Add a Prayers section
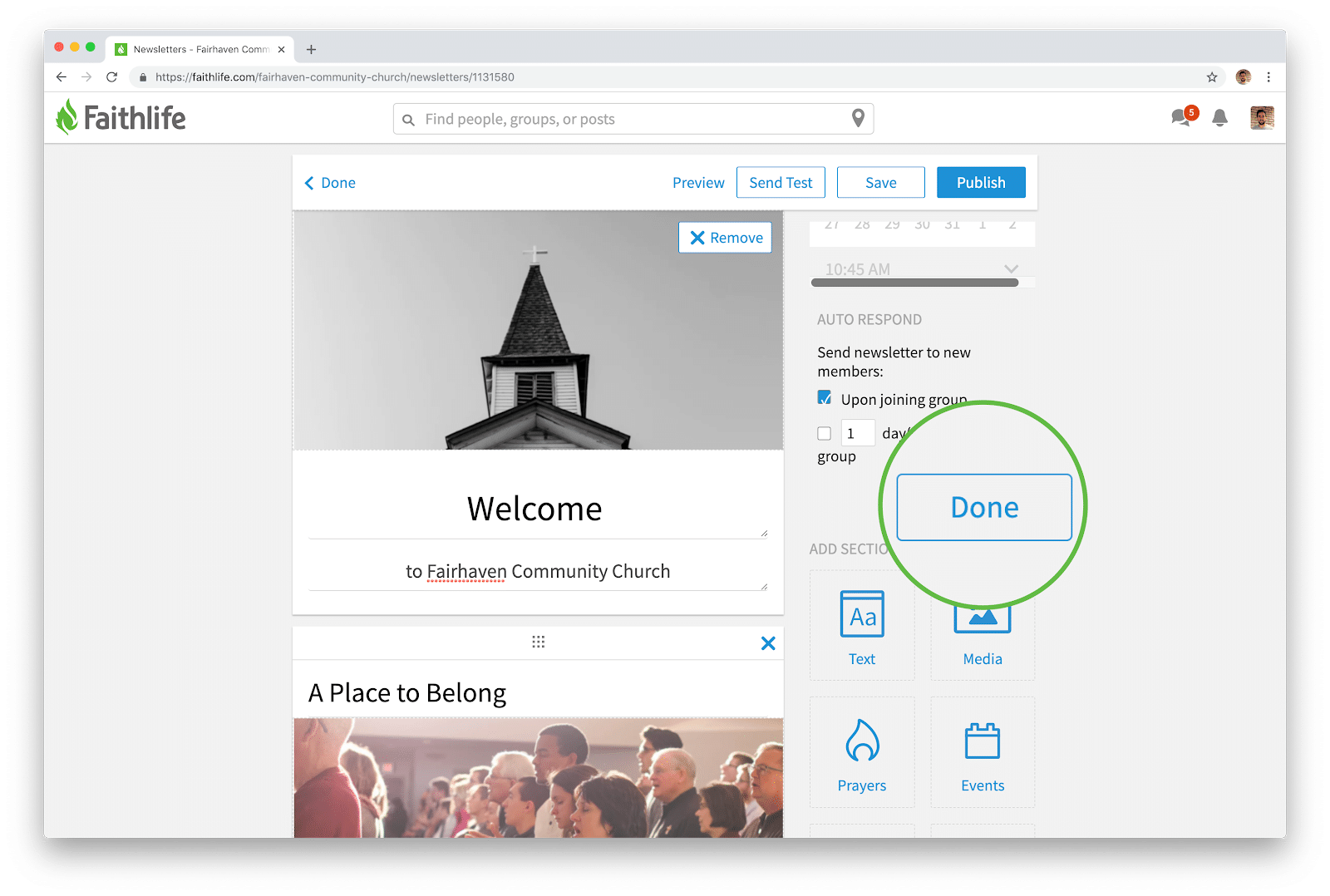1330x896 pixels. pyautogui.click(x=862, y=753)
